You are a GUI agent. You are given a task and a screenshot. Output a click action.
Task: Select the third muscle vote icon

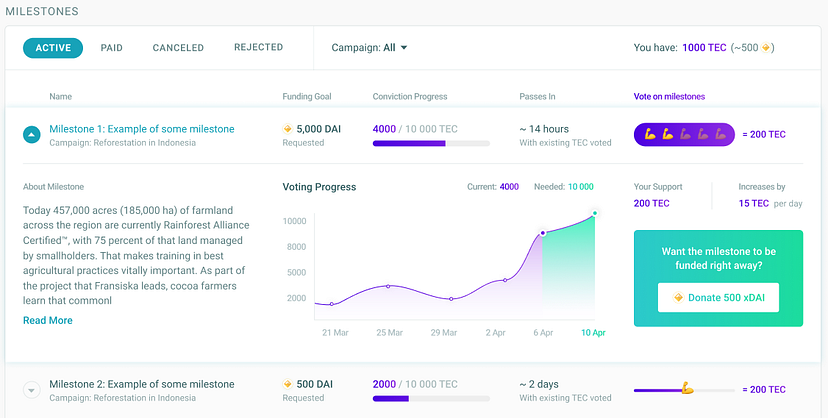click(684, 134)
